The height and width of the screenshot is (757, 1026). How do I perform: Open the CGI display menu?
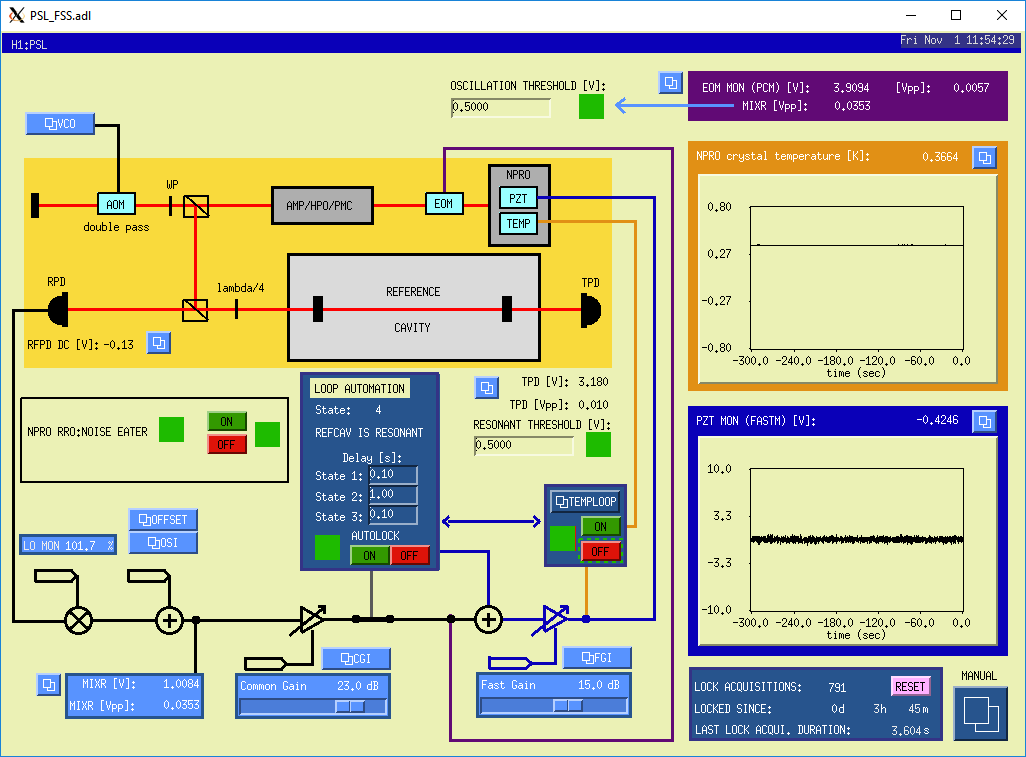coord(356,658)
